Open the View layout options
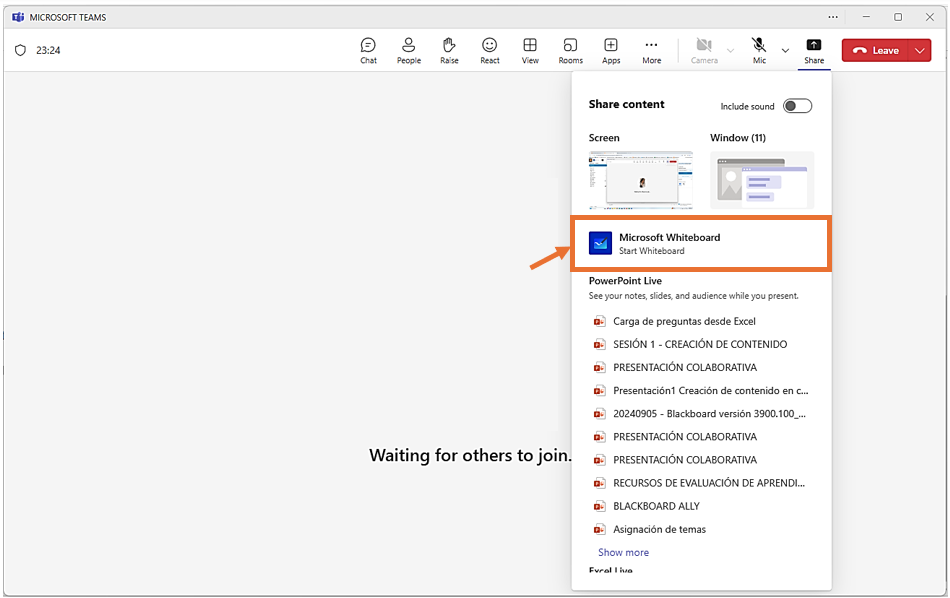Screen dimensions: 950x598 [530, 50]
